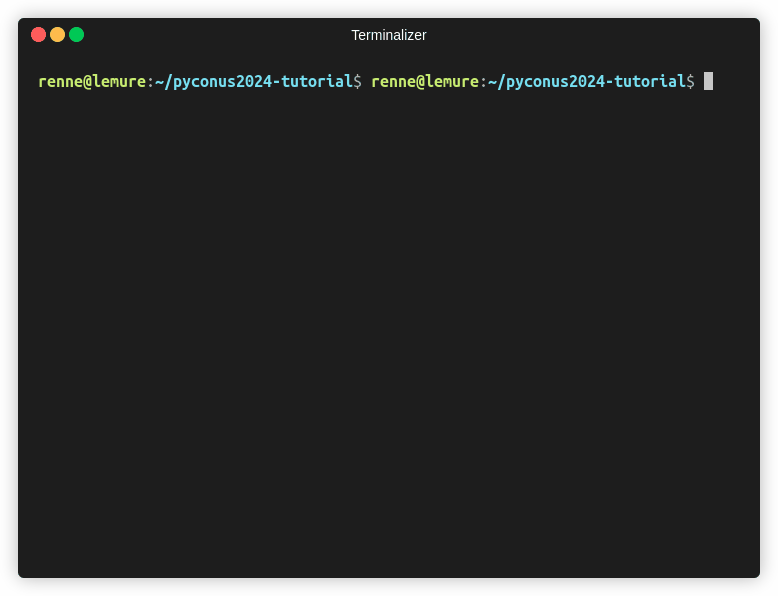Click the word tutorial in the second path

pos(649,81)
